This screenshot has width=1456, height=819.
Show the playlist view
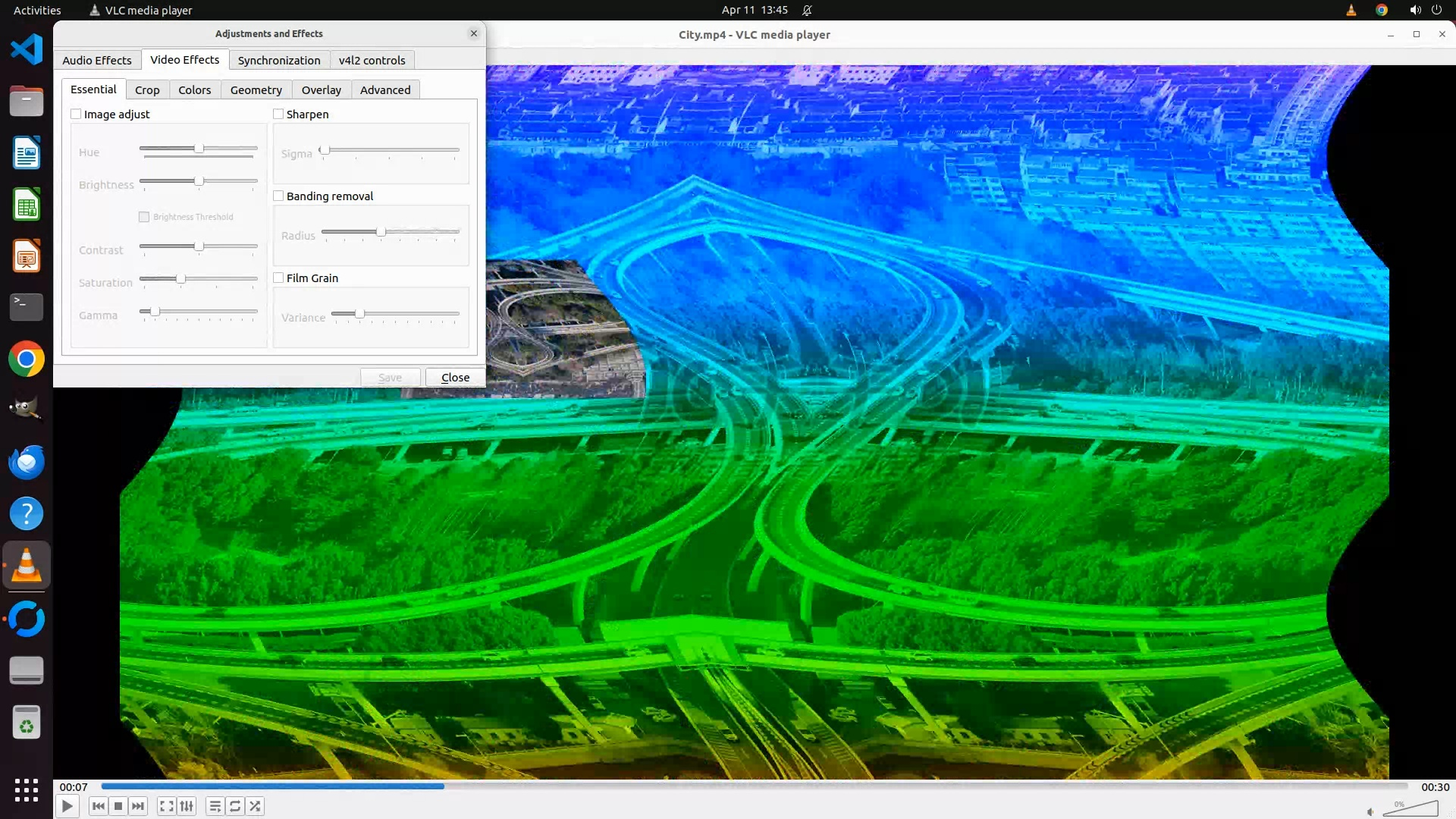(x=215, y=806)
